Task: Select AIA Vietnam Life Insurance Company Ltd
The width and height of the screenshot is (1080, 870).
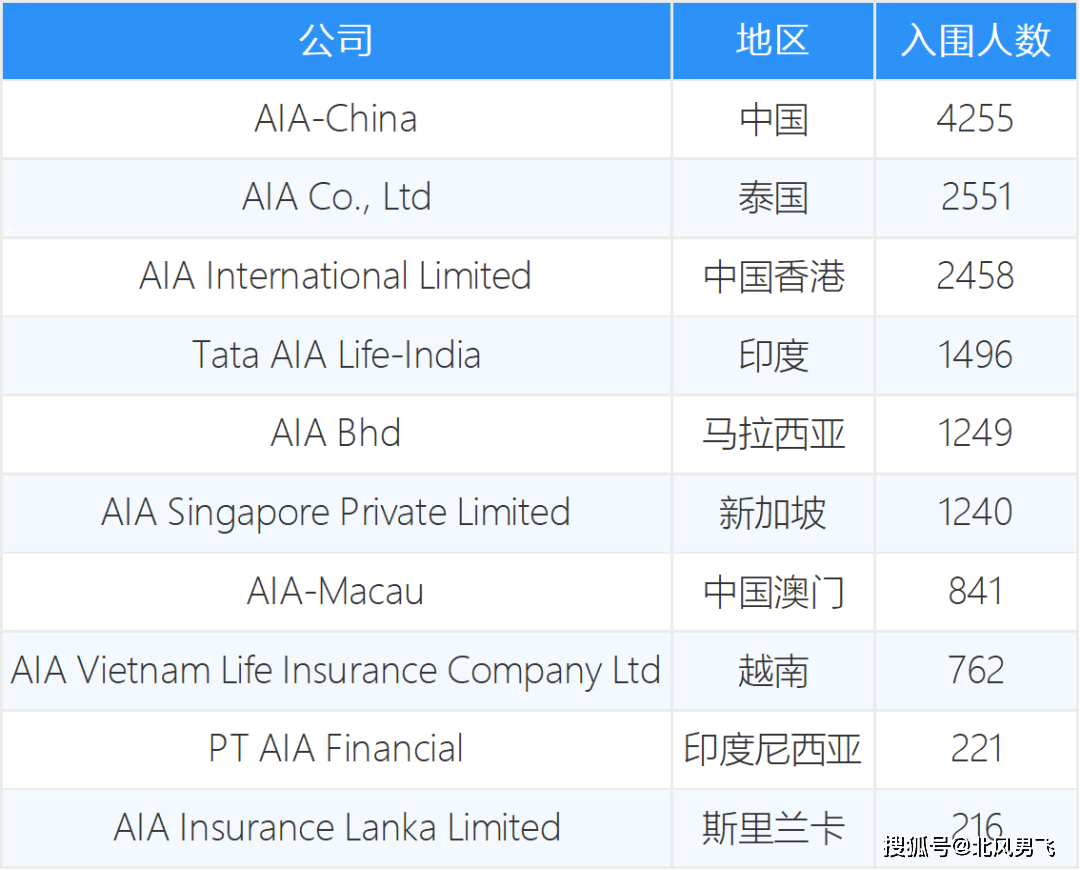Action: [336, 670]
